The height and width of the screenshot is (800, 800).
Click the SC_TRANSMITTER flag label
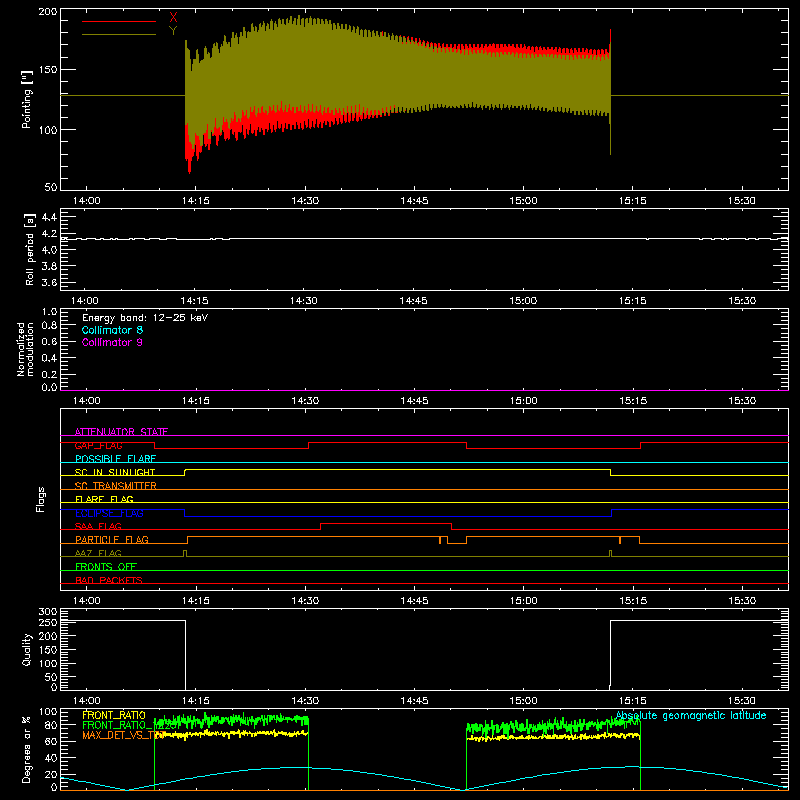tap(116, 486)
